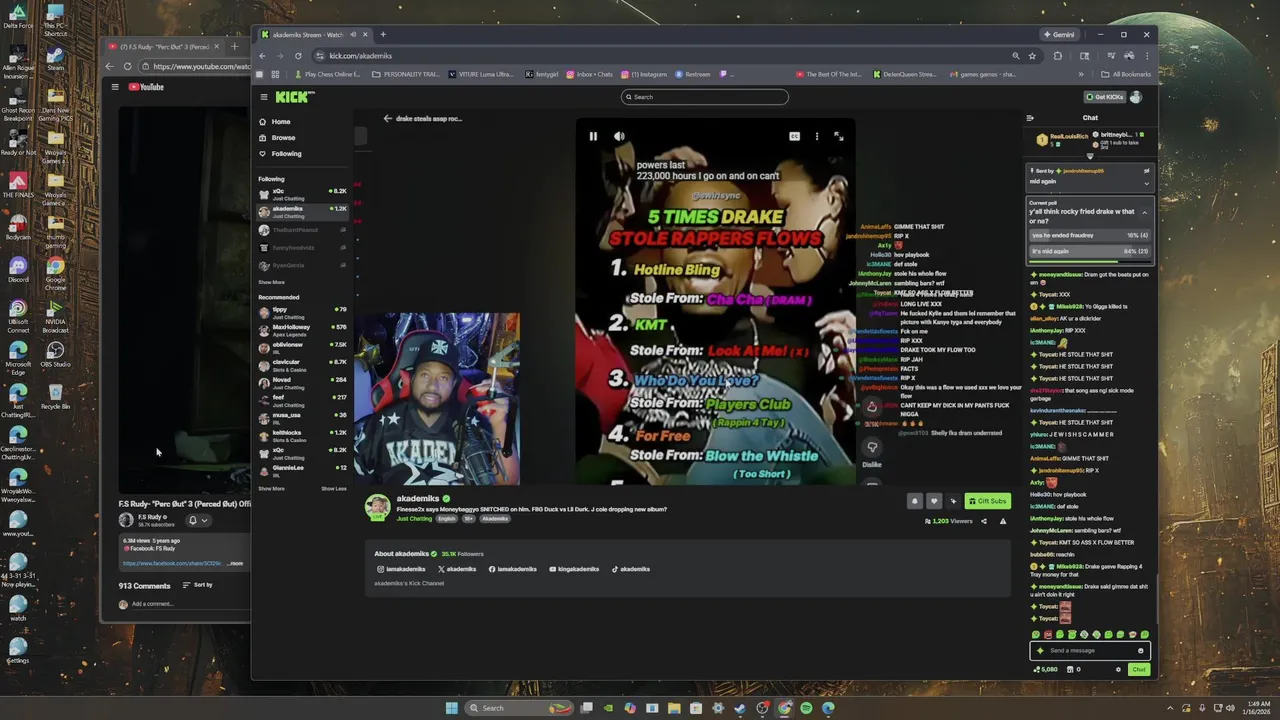
Task: Open clavicular recommended channel
Action: pos(302,365)
